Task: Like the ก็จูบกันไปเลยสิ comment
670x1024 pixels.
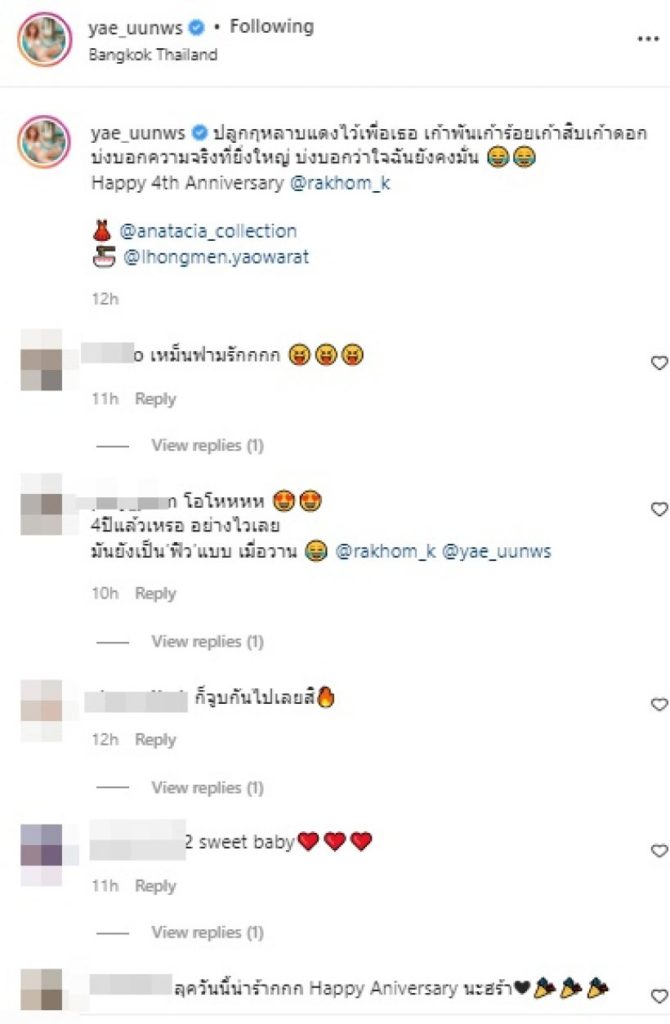Action: tap(660, 705)
